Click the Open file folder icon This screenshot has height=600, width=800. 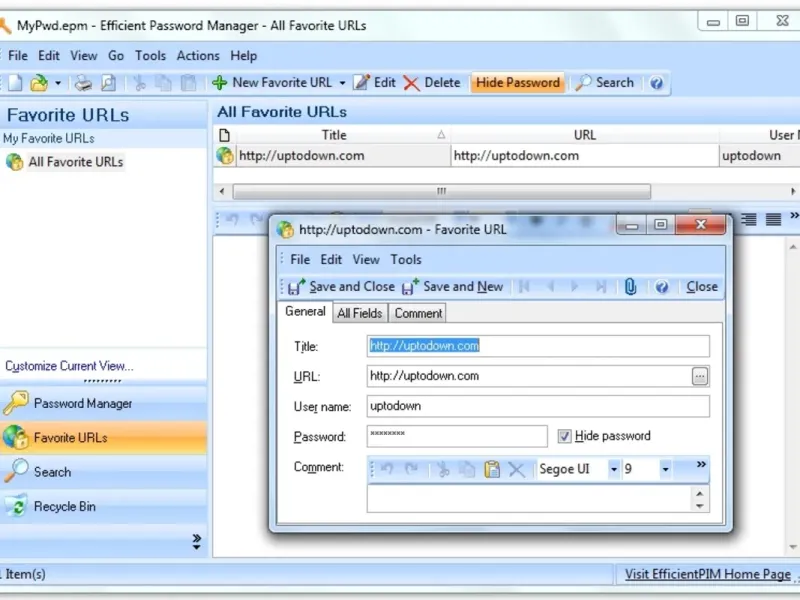tap(39, 83)
